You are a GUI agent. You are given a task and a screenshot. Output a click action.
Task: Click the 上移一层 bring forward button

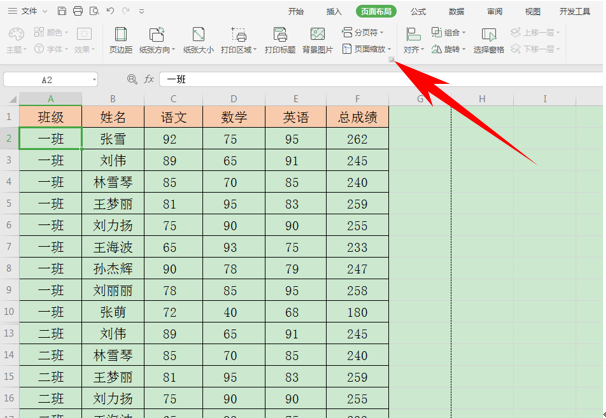[535, 32]
